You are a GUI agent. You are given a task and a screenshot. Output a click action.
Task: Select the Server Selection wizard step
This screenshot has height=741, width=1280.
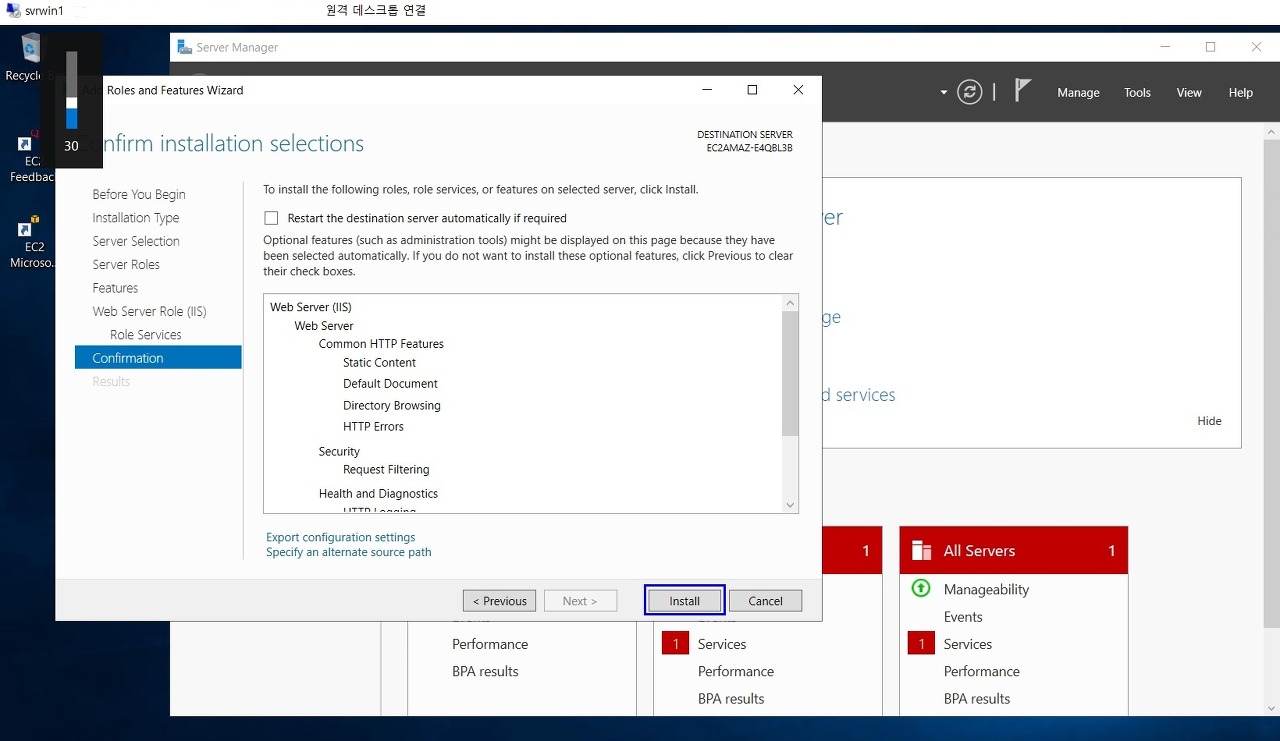[136, 241]
